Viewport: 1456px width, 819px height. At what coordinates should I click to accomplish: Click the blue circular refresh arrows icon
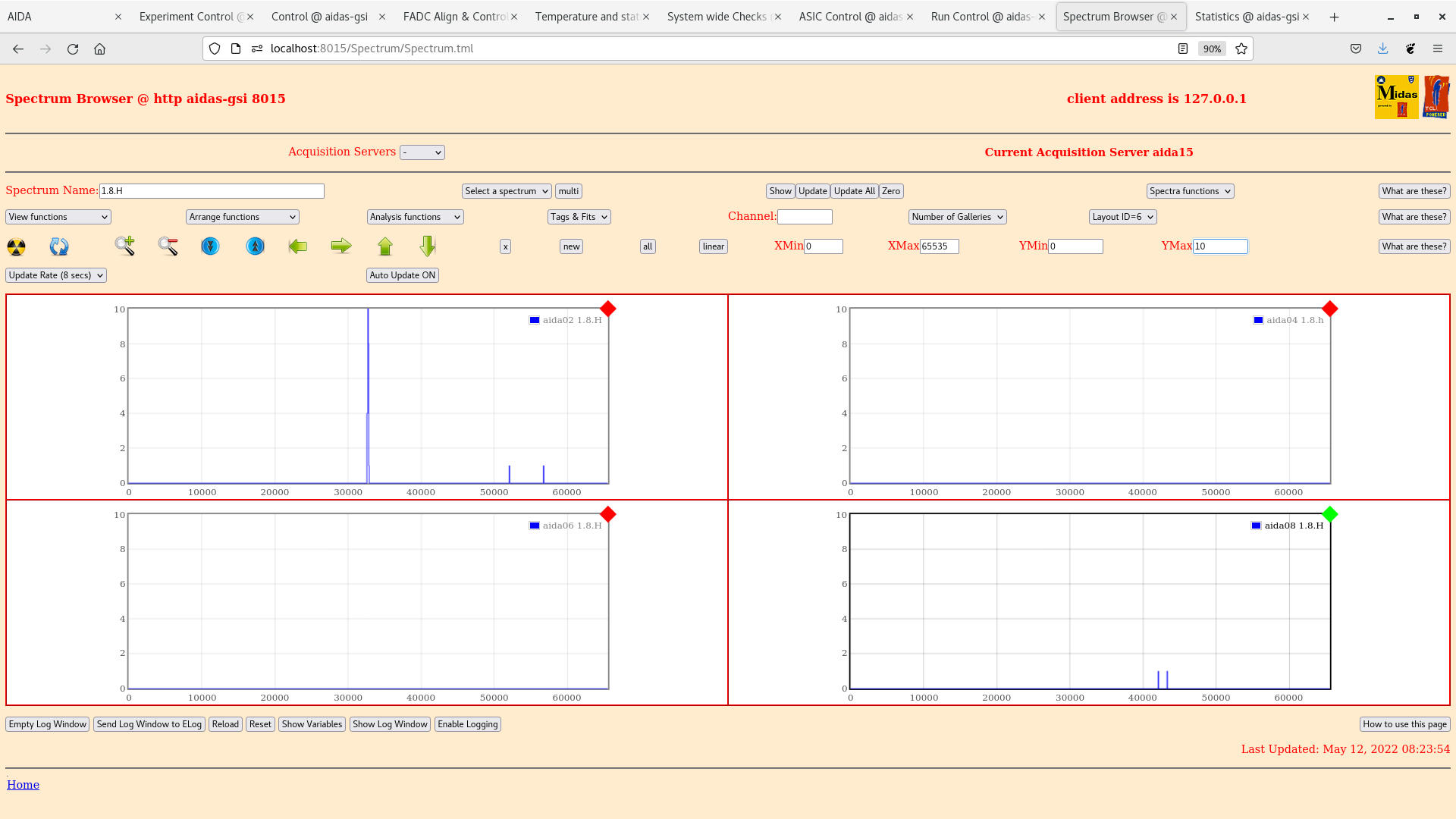point(59,246)
